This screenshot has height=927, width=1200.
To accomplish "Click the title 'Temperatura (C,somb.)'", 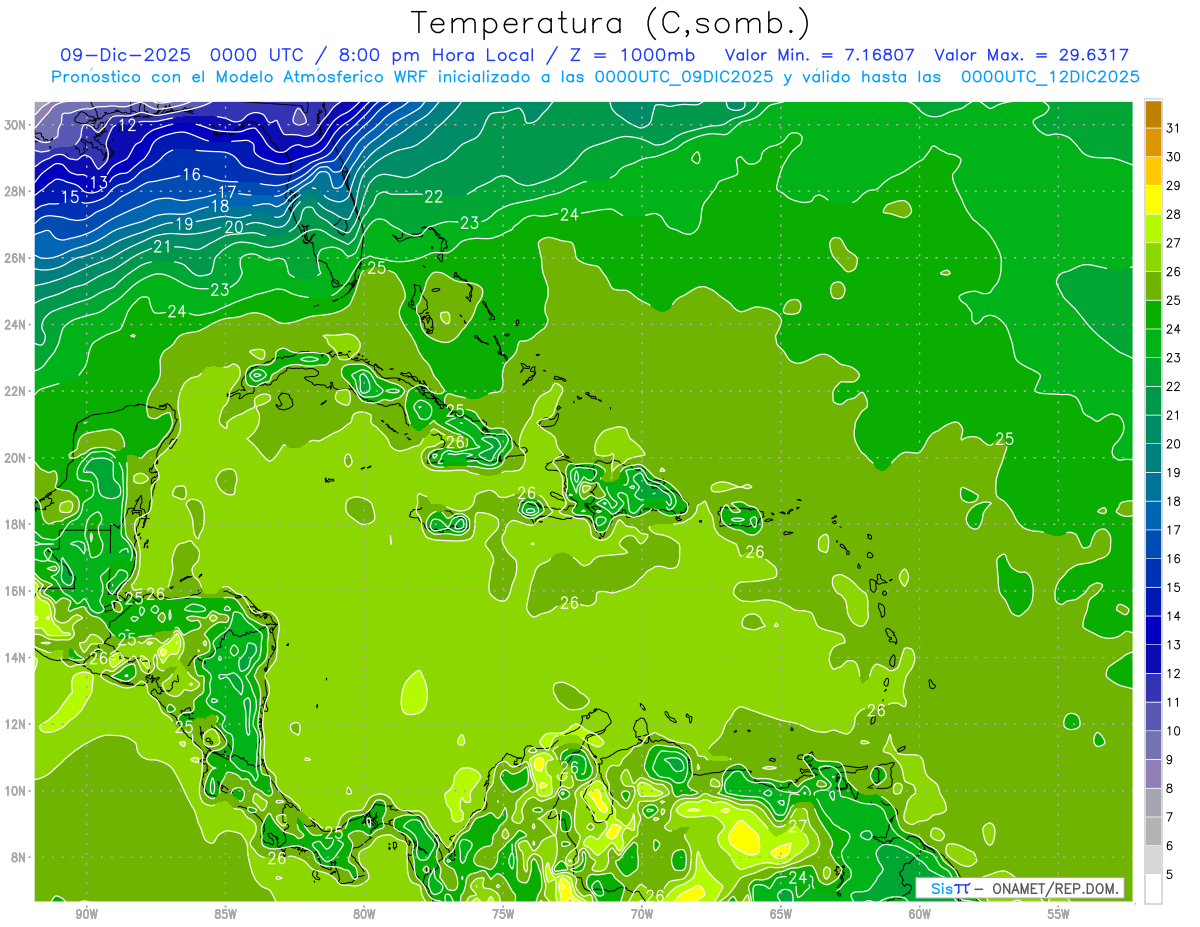I will tap(610, 24).
